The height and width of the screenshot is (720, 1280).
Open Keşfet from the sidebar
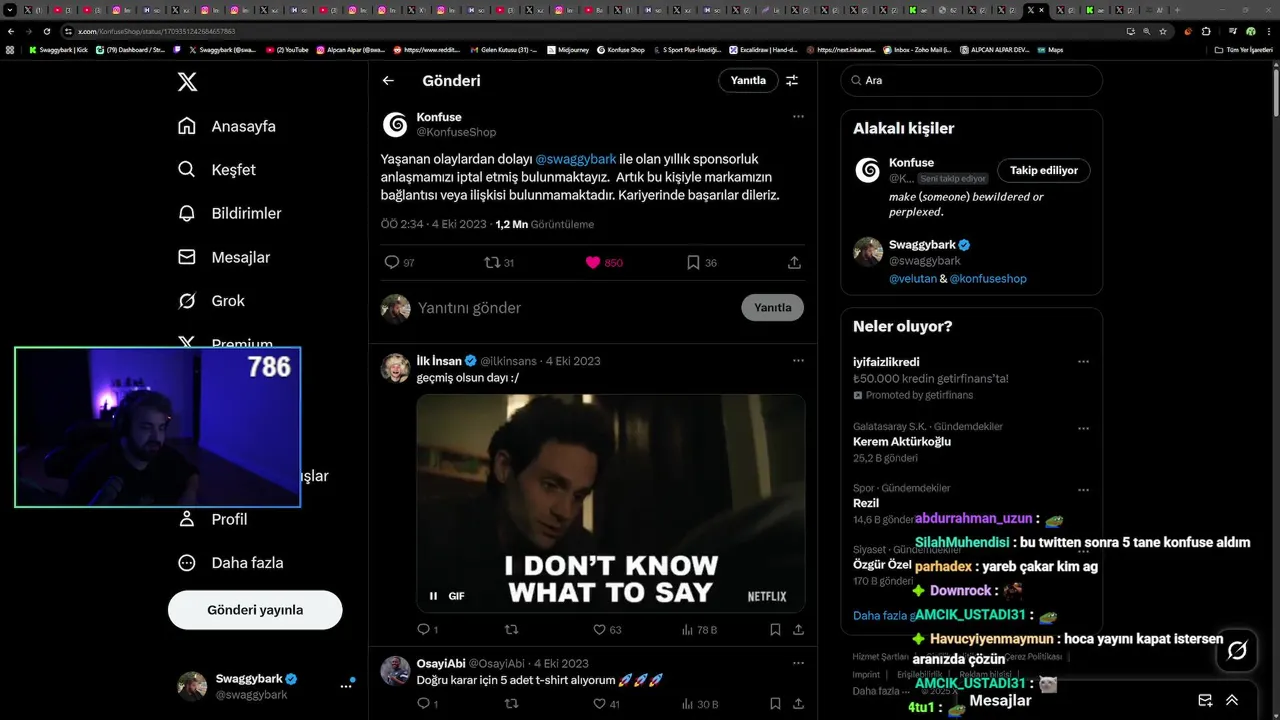[x=217, y=170]
